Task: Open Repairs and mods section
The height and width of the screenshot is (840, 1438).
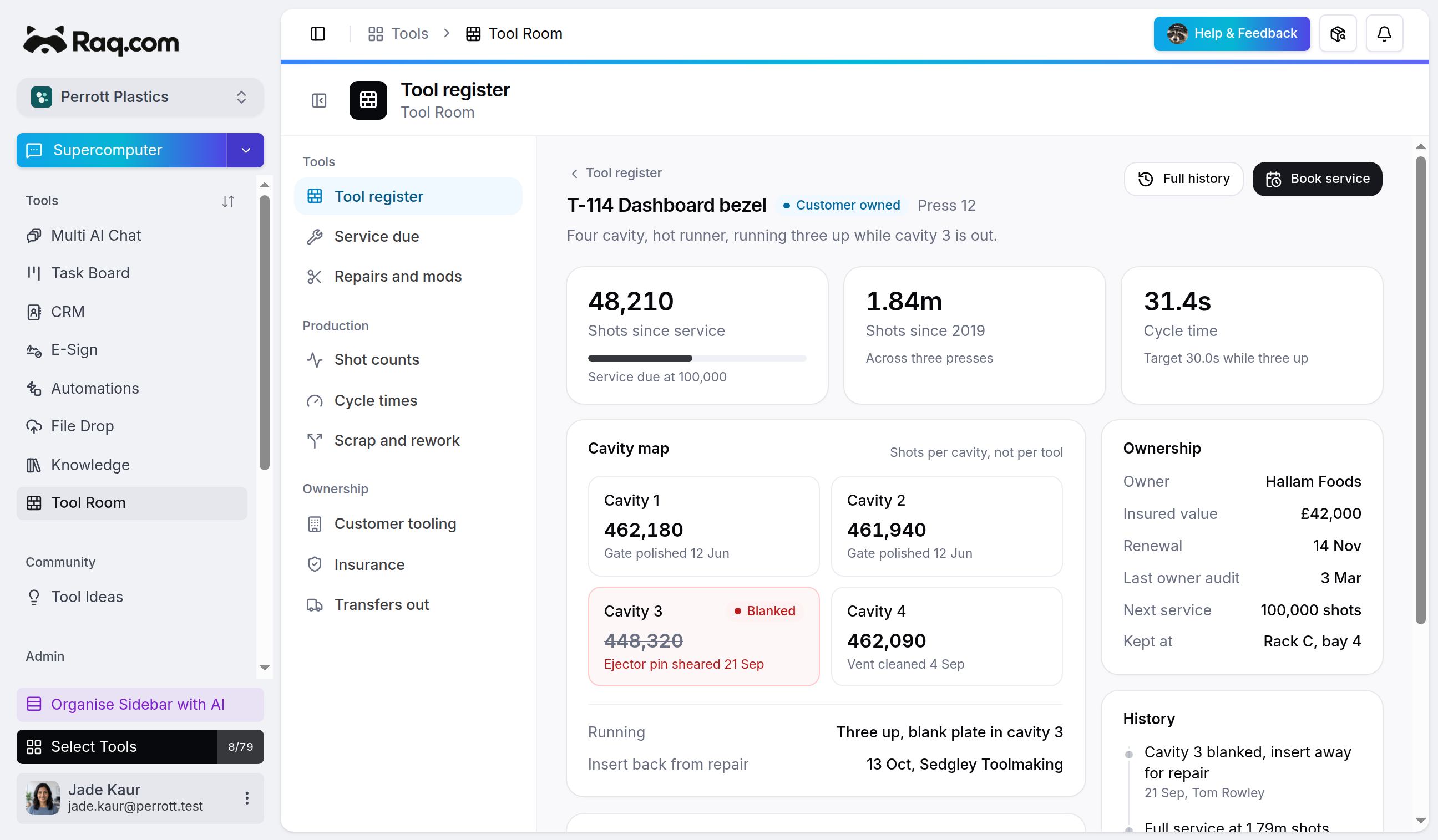Action: pyautogui.click(x=408, y=276)
